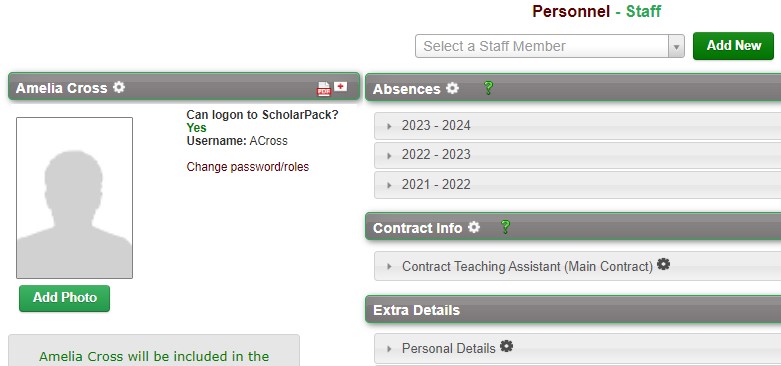
Task: Show help for Contract Info question mark
Action: tap(505, 227)
